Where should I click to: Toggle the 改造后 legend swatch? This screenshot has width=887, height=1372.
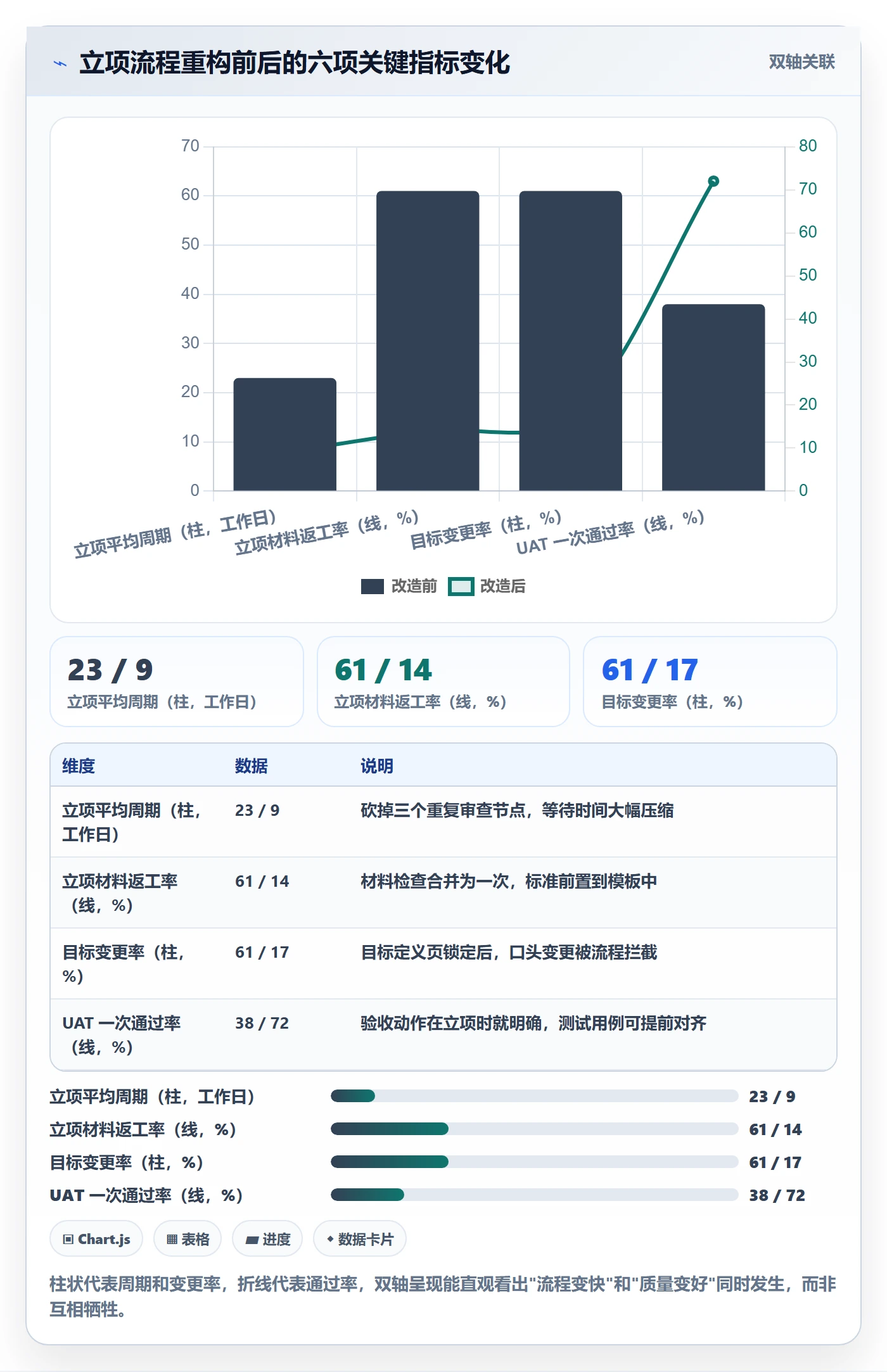point(461,587)
